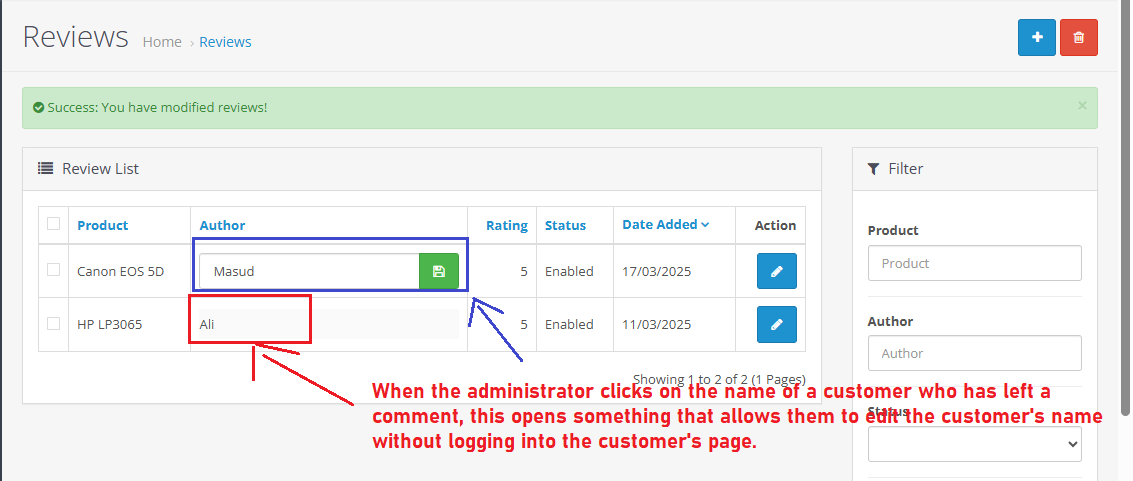Click the blue add review plus button
Image resolution: width=1133 pixels, height=481 pixels.
1036,37
